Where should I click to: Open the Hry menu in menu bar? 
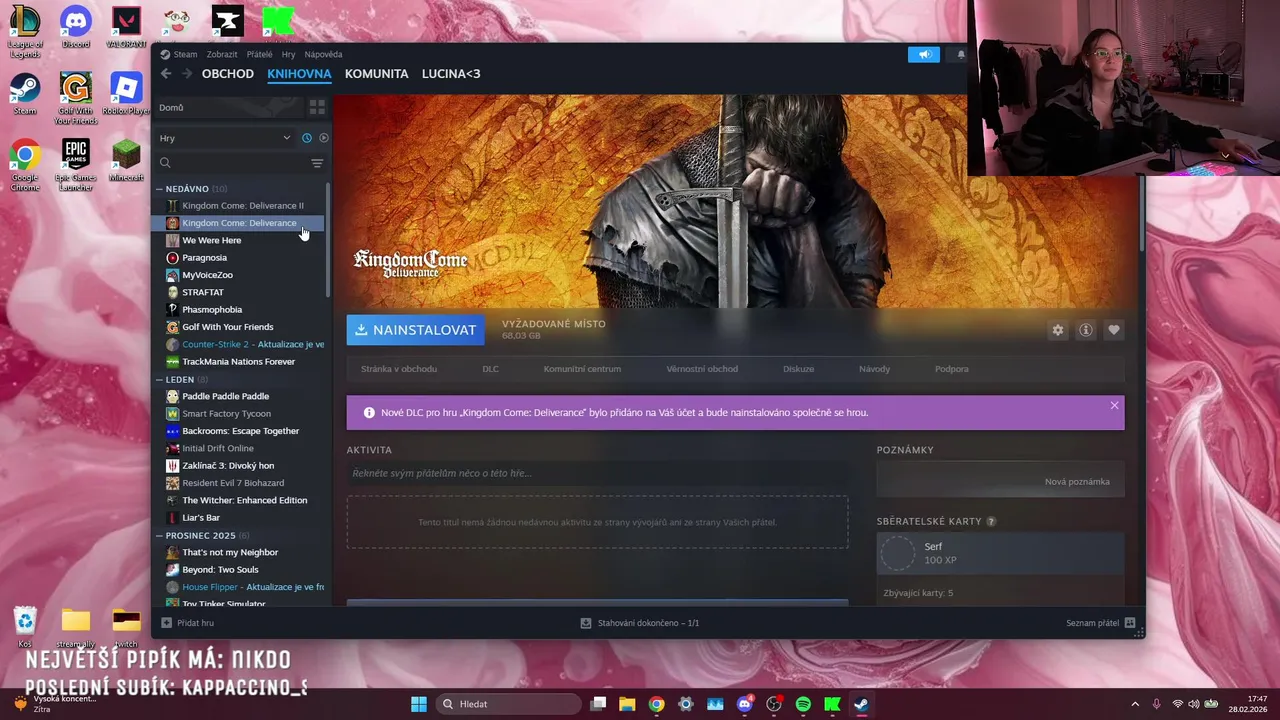pos(288,55)
